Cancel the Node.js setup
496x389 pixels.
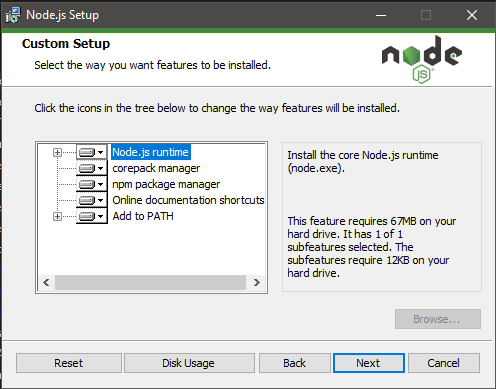[444, 363]
